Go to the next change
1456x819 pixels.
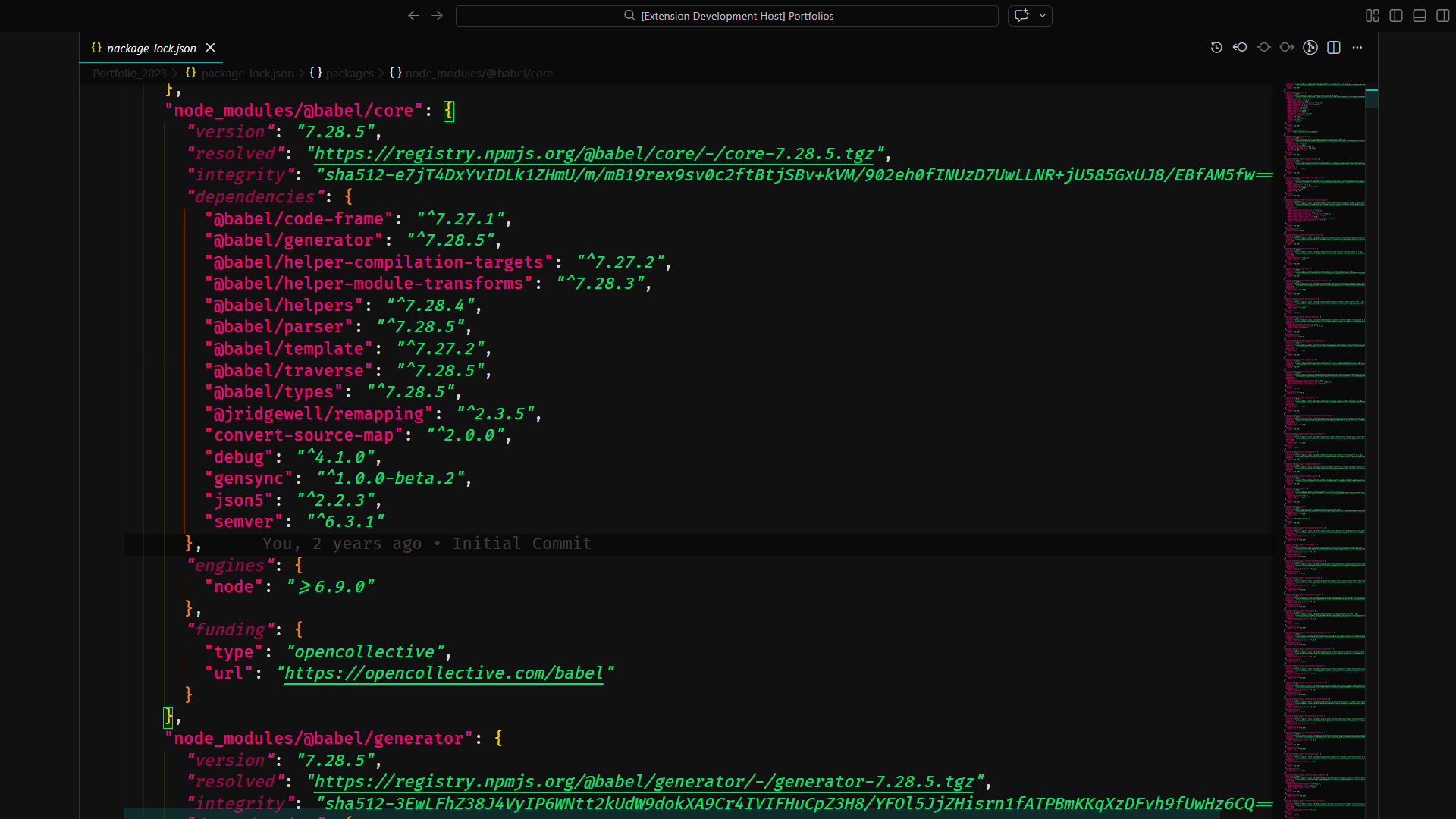tap(1287, 47)
